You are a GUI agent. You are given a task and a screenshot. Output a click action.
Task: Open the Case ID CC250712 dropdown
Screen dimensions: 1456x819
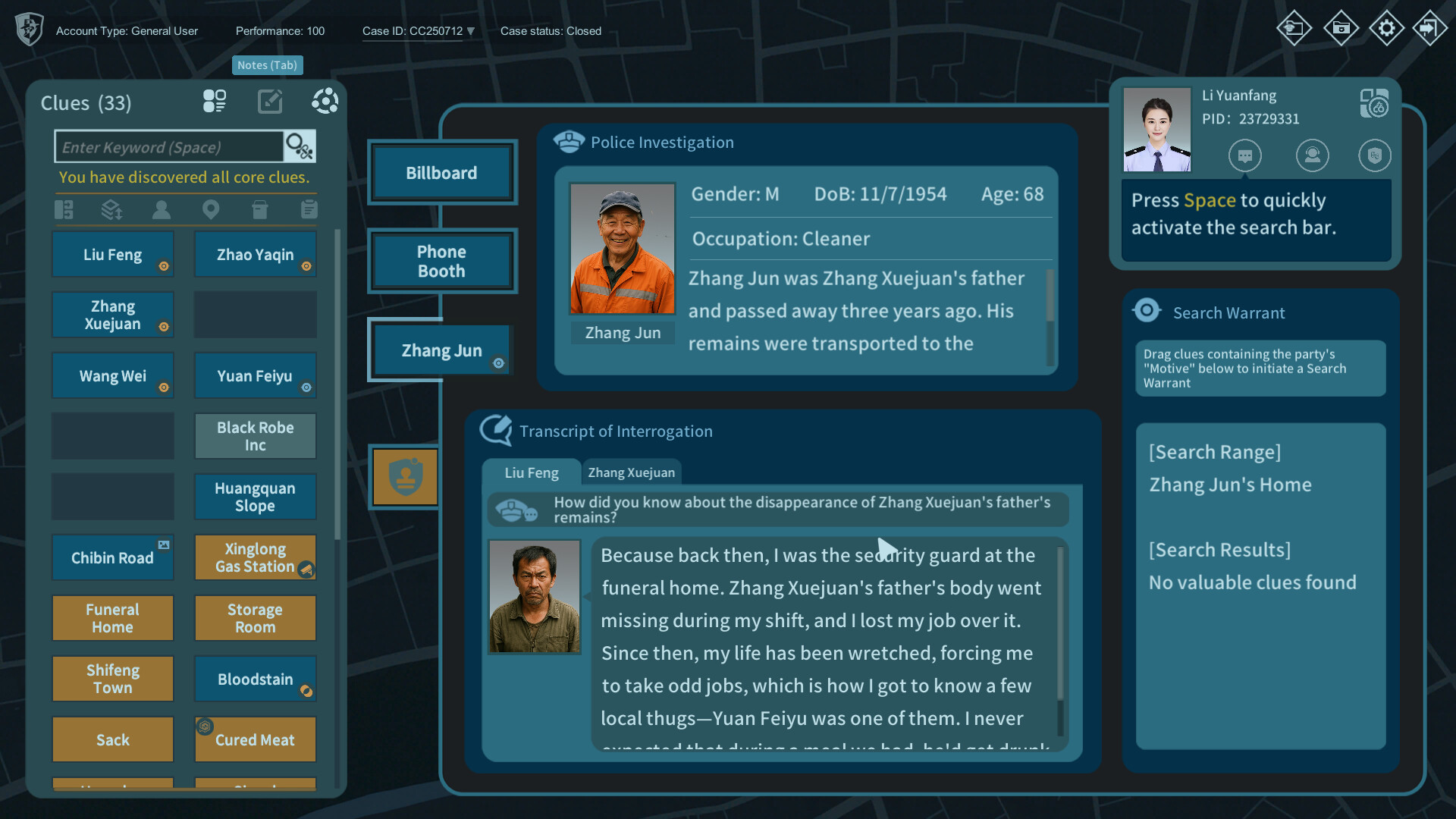coord(471,31)
